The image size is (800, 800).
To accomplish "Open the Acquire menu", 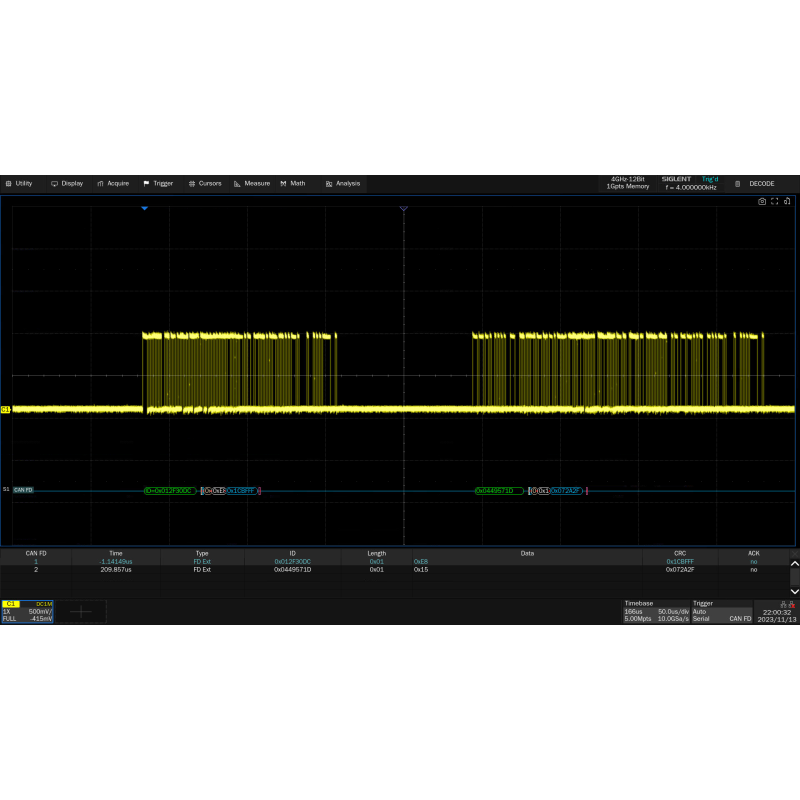I will (x=113, y=184).
